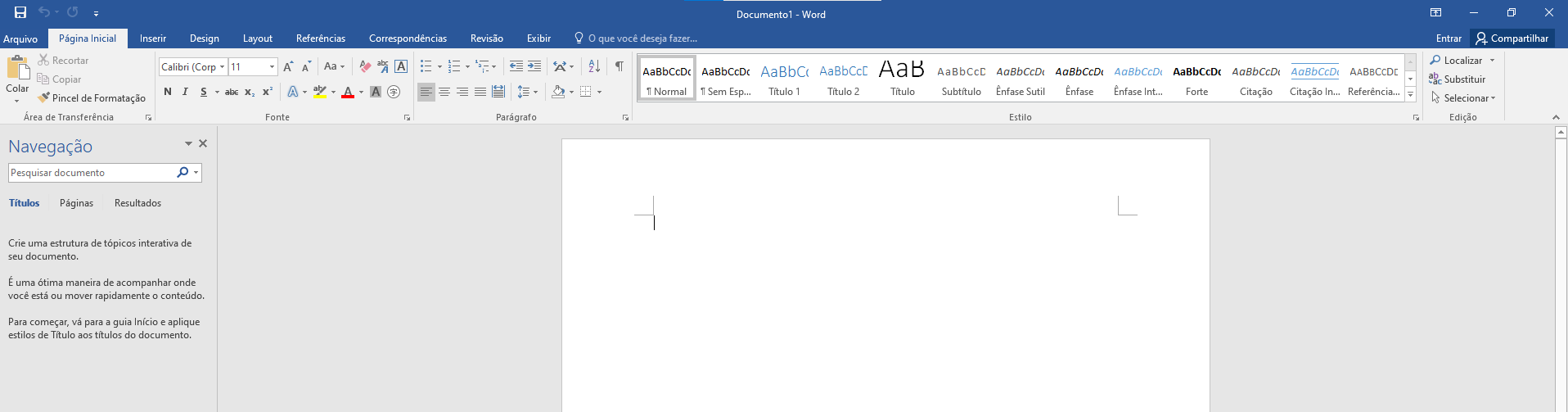
Task: Open the font name dropdown
Action: click(x=222, y=67)
